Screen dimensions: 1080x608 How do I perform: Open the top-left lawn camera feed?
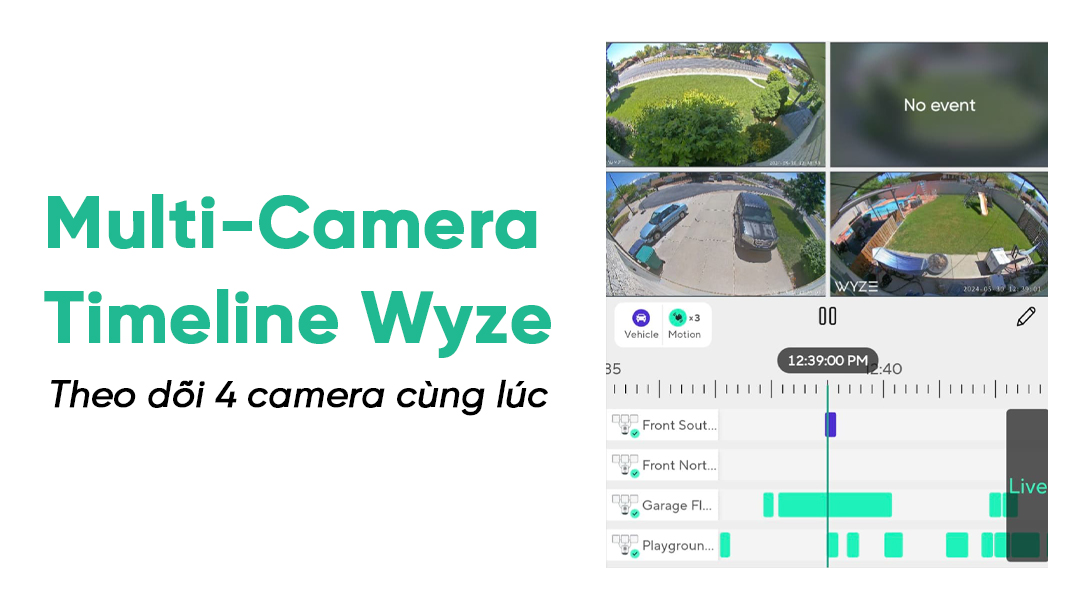pyautogui.click(x=715, y=105)
